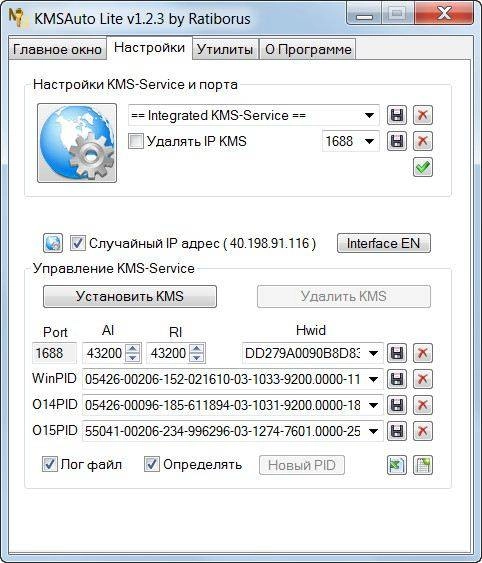Toggle the Определять checkbox

[152, 464]
